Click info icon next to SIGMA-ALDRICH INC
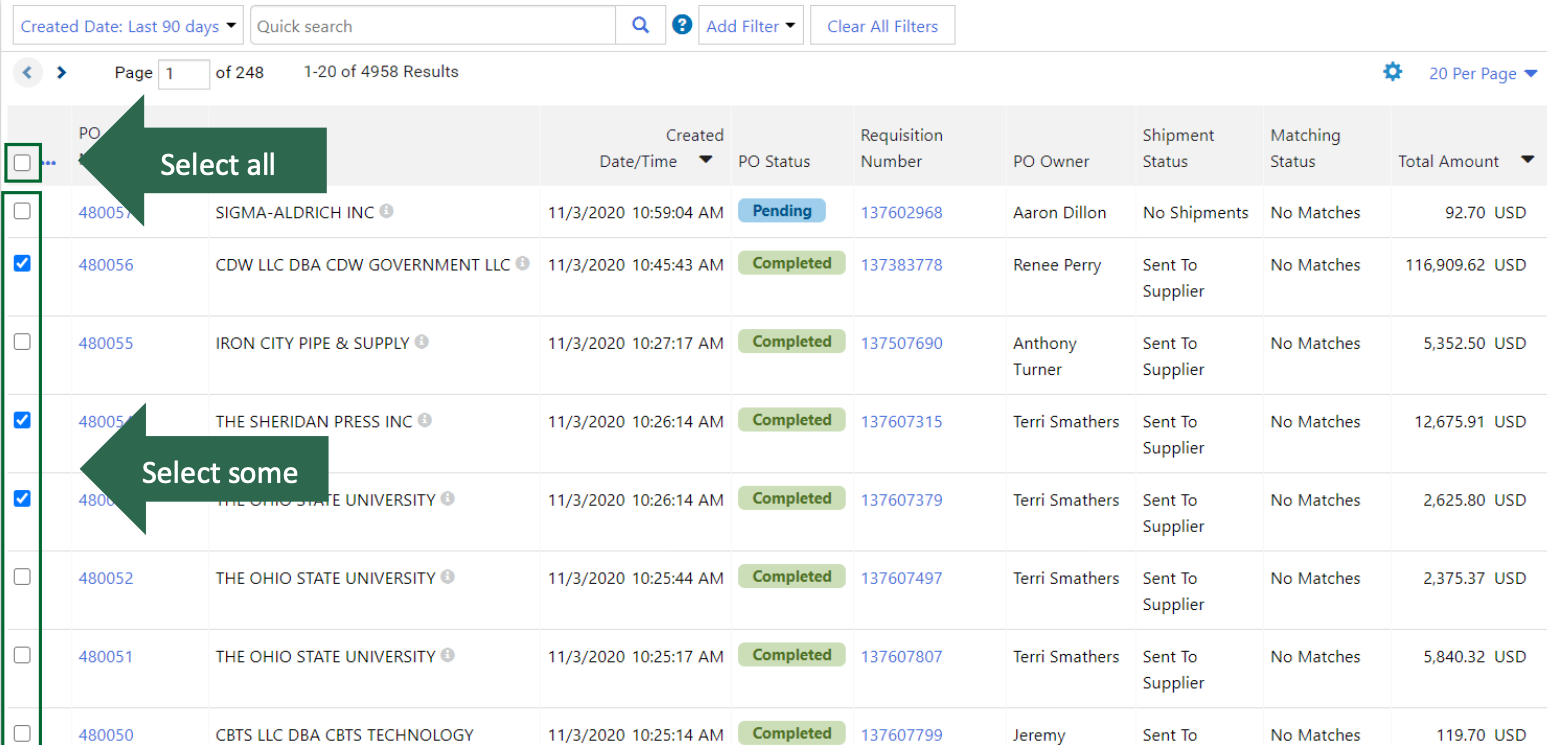 pyautogui.click(x=387, y=211)
